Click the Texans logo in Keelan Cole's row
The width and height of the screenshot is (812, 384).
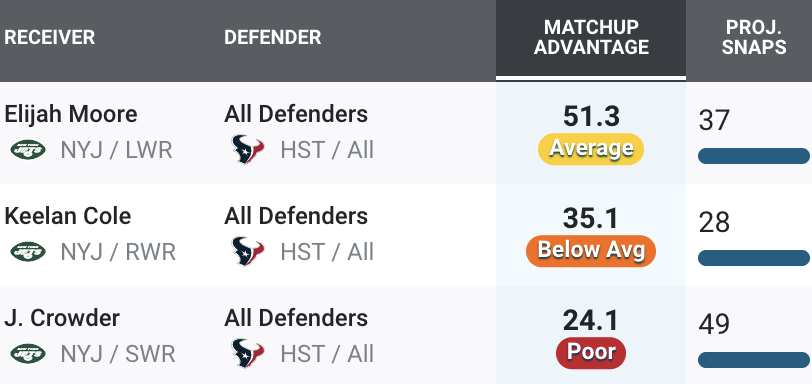pyautogui.click(x=248, y=252)
